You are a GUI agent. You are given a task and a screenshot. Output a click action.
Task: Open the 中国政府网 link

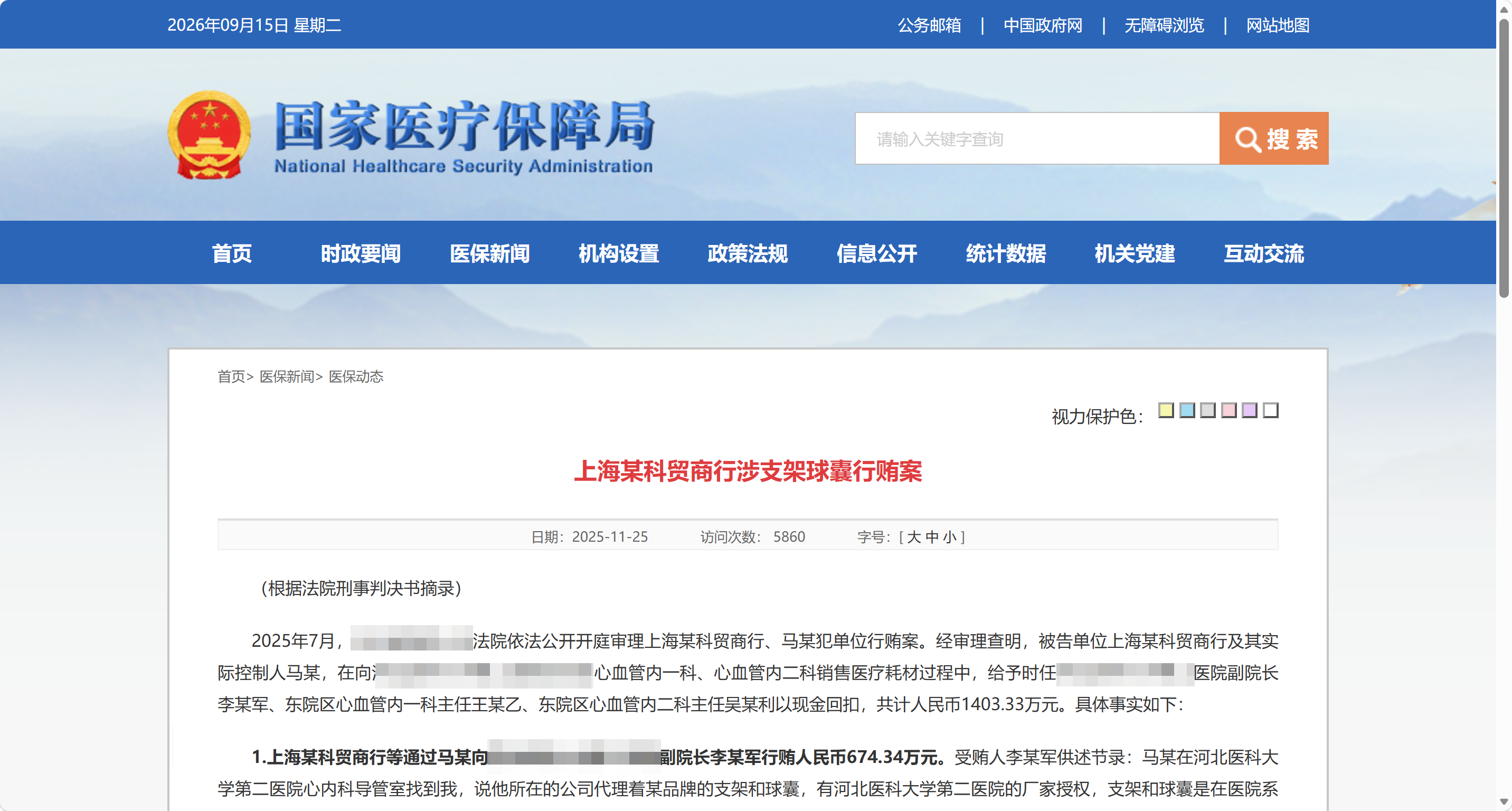1043,25
